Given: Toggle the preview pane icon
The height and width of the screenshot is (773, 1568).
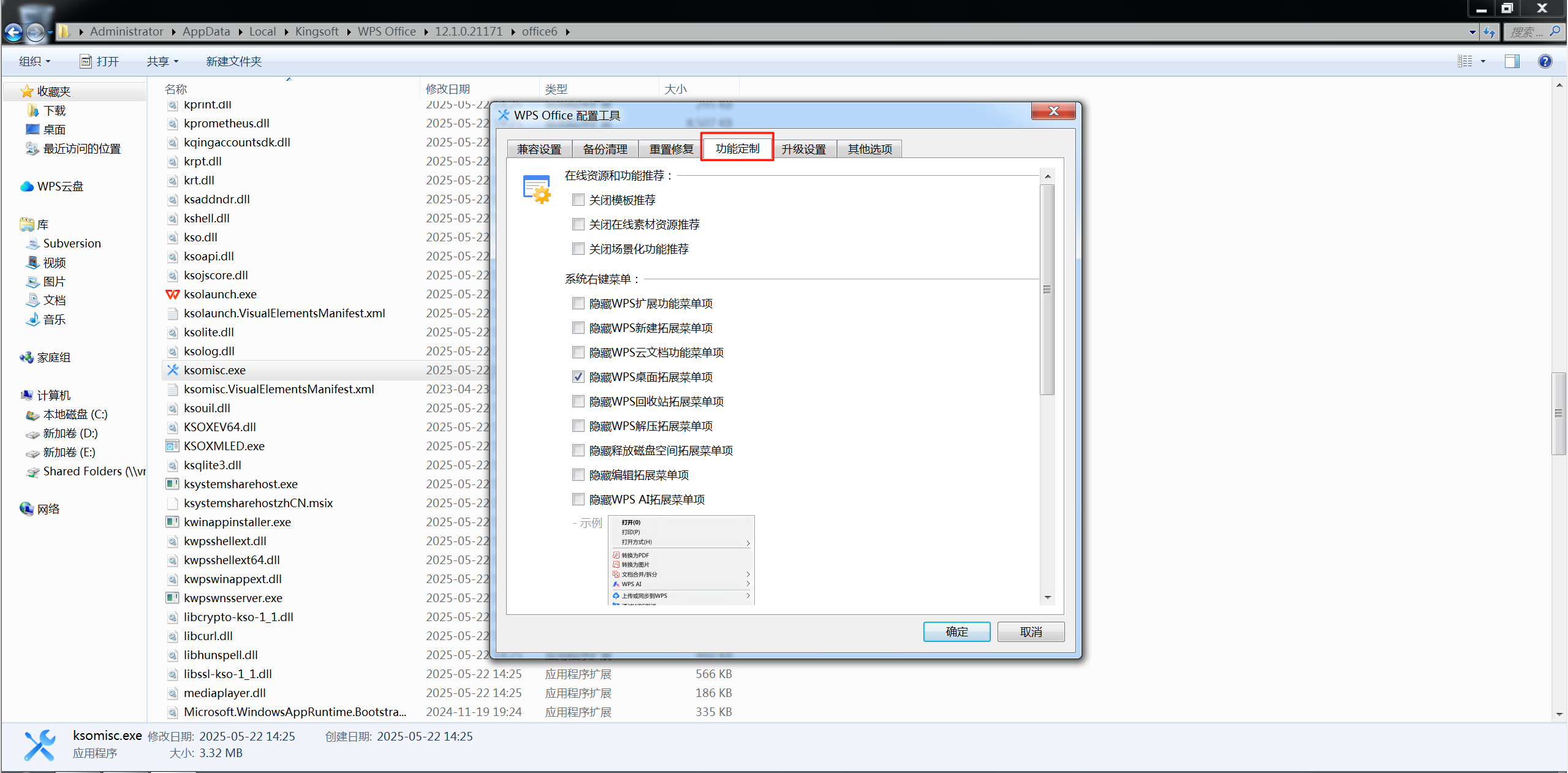Looking at the screenshot, I should [x=1512, y=61].
